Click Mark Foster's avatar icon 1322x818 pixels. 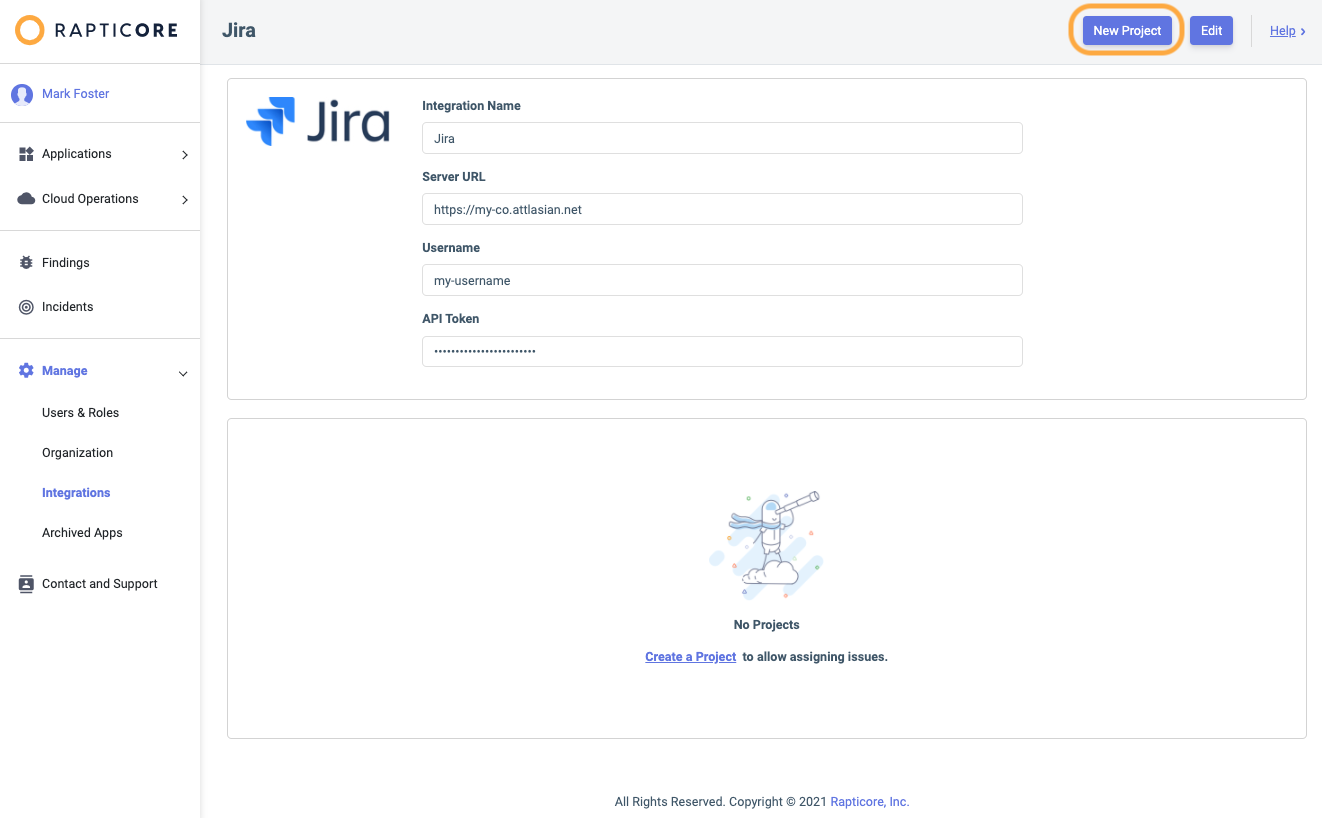[x=22, y=94]
